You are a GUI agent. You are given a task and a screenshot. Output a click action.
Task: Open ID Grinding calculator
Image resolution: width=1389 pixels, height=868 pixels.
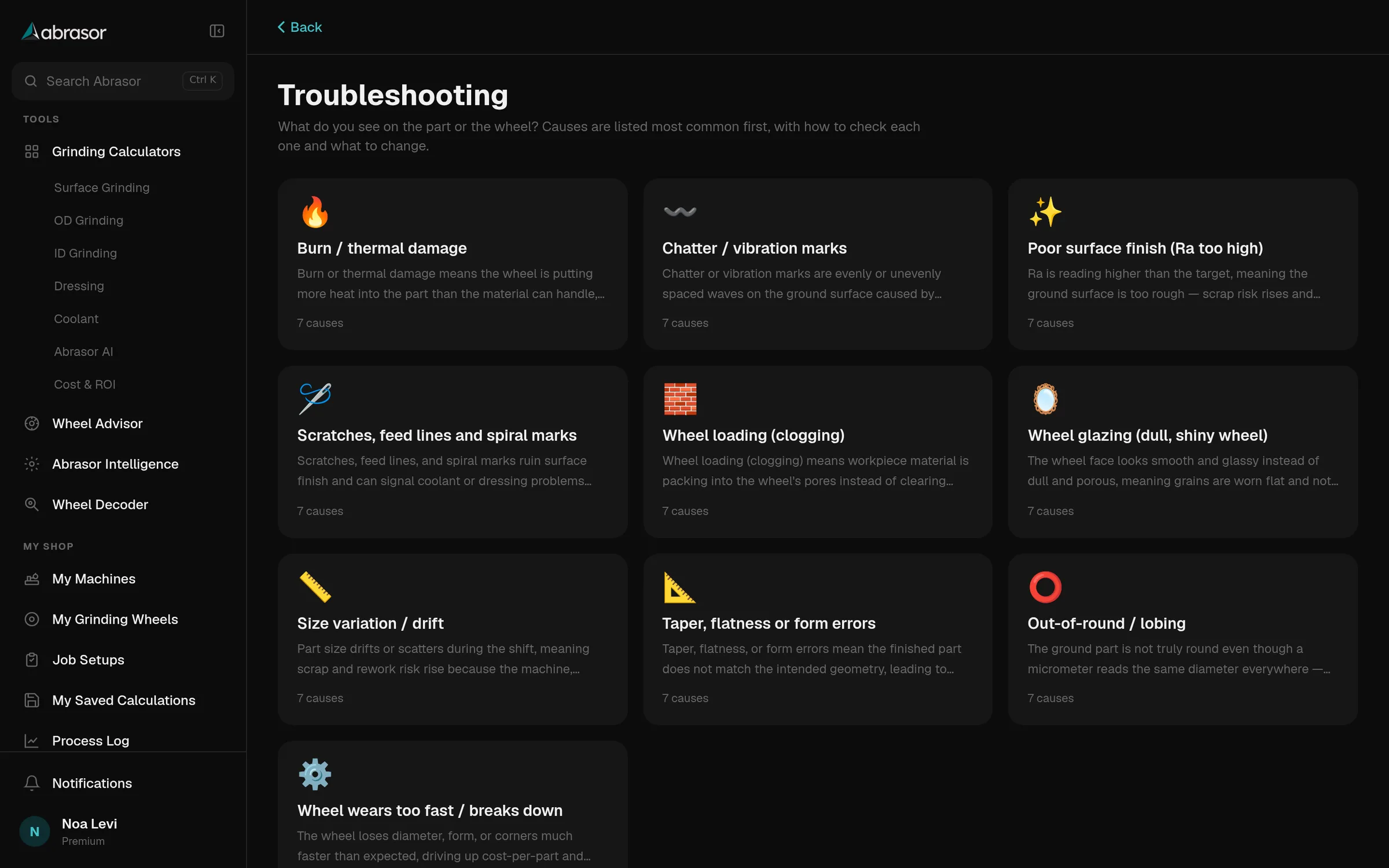[86, 253]
